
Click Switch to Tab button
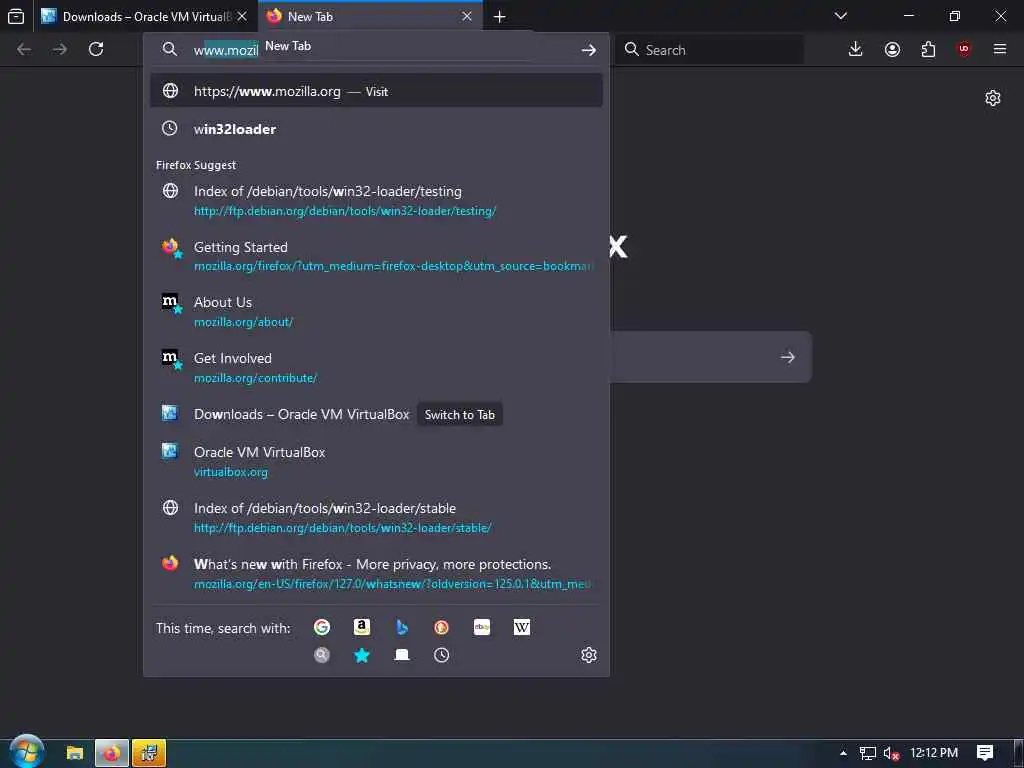click(x=460, y=415)
